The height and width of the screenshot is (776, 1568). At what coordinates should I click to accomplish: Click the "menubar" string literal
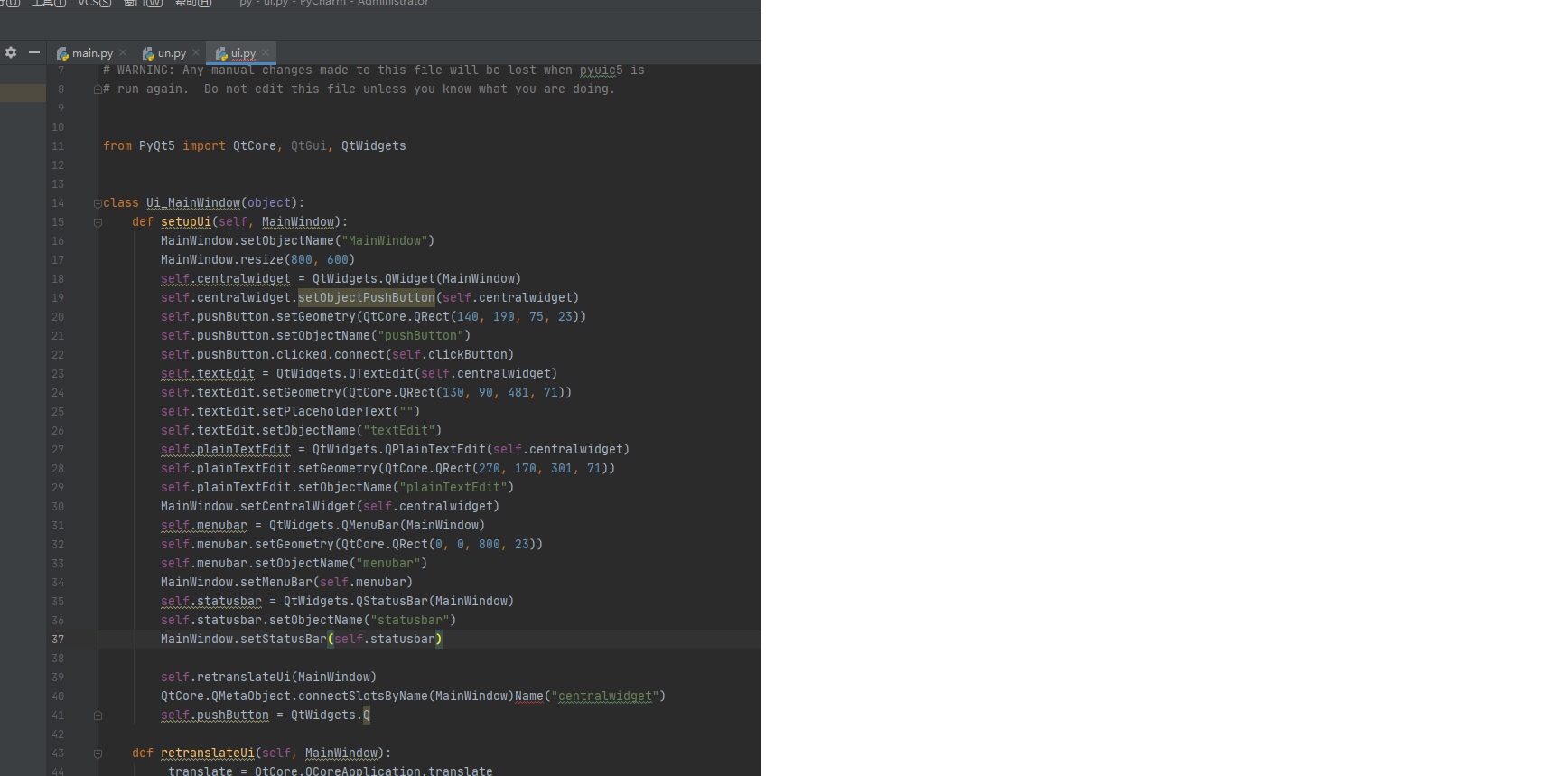tap(388, 564)
